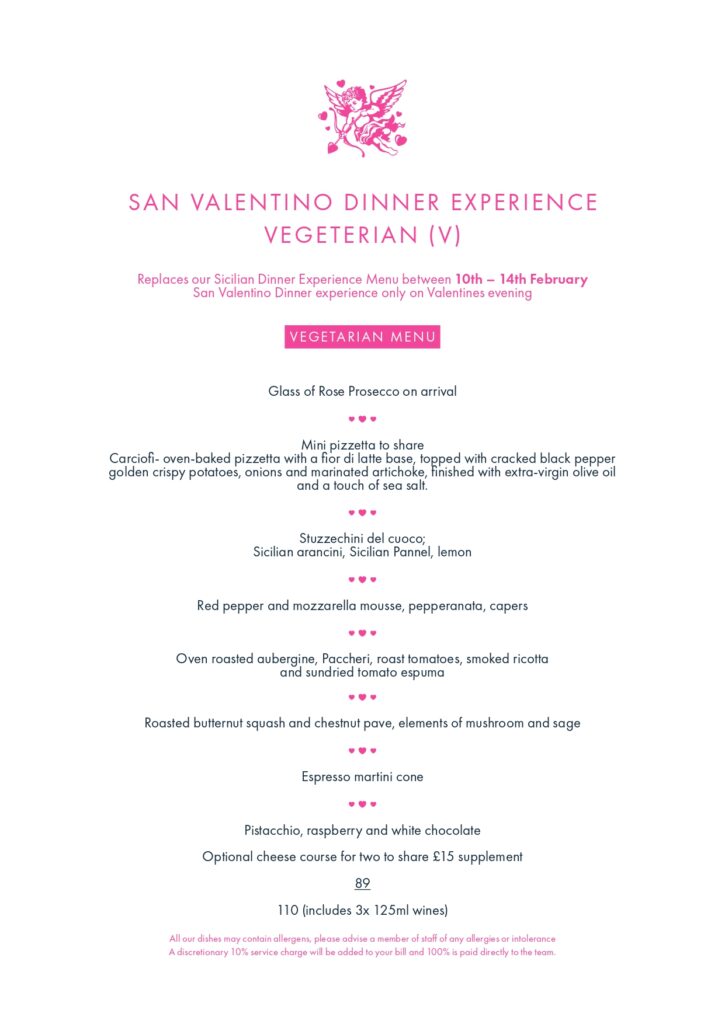The height and width of the screenshot is (1024, 725).
Task: Click the bold 10th – 14th February dates
Action: pos(521,279)
